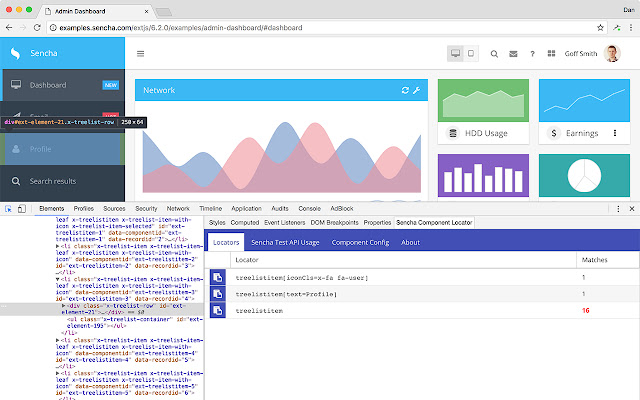
Task: Open the Dashboard navigation item
Action: (x=62, y=85)
